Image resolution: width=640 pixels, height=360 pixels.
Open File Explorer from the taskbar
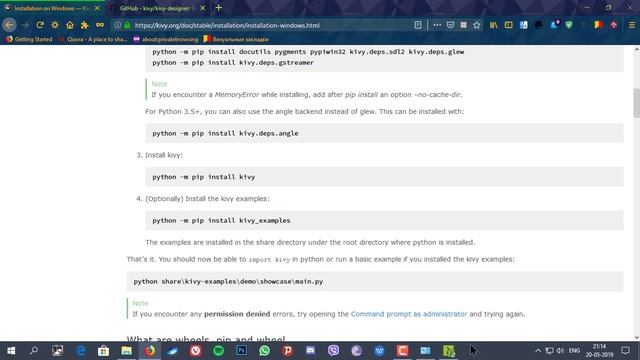click(127, 351)
